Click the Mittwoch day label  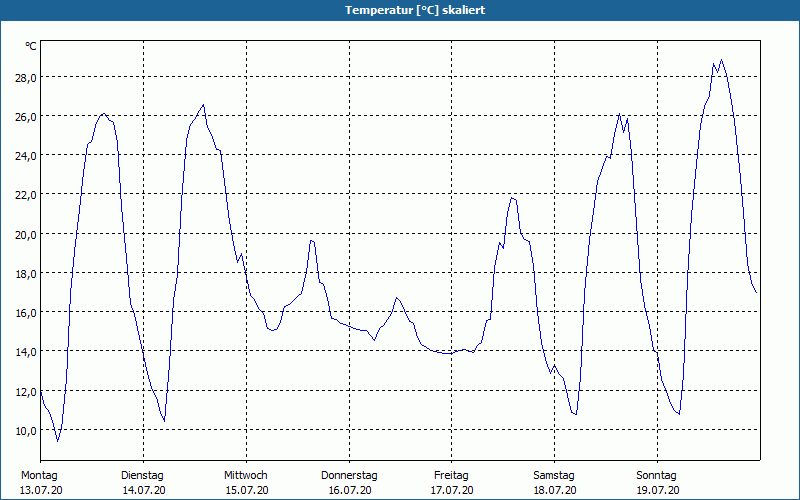pyautogui.click(x=246, y=476)
